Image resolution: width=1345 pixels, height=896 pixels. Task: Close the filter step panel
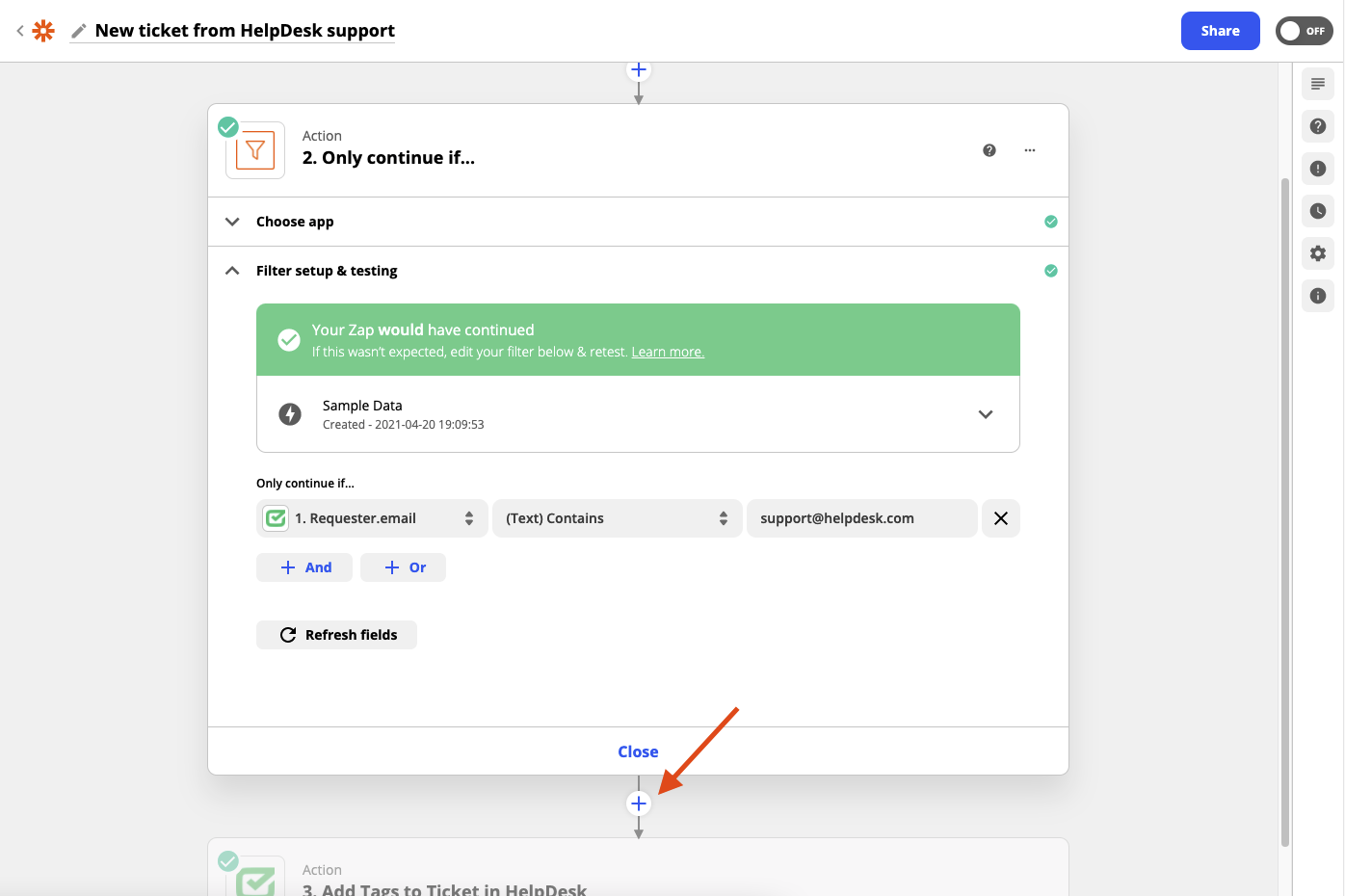pos(638,751)
